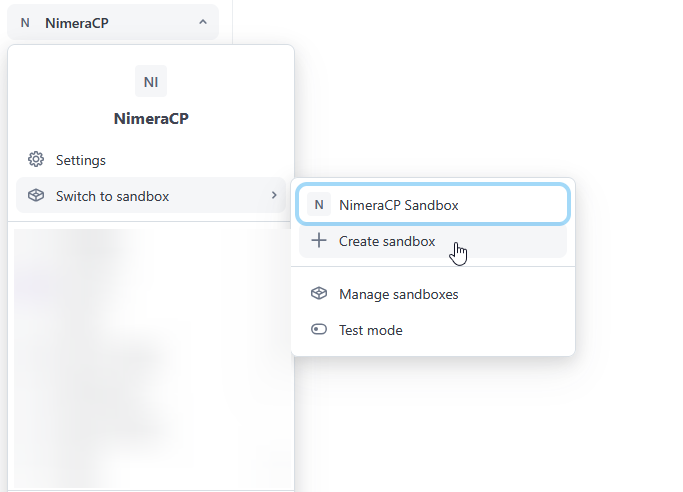Viewport: 683px width, 492px height.
Task: Click the Settings gear icon
Action: pos(36,160)
